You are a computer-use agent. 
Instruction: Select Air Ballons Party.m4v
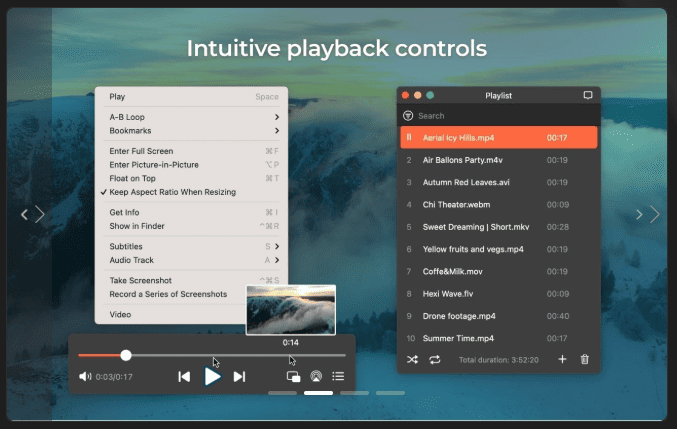coord(499,160)
